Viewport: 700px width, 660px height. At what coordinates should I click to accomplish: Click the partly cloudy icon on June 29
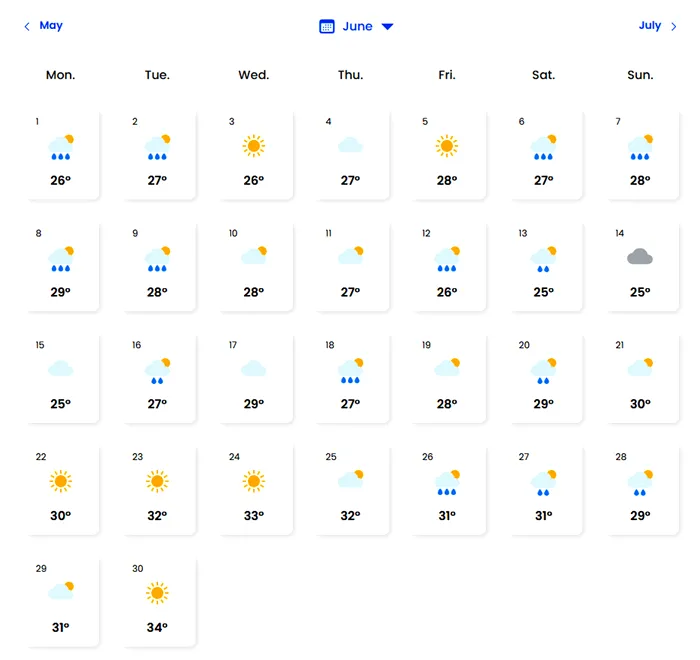click(x=61, y=591)
